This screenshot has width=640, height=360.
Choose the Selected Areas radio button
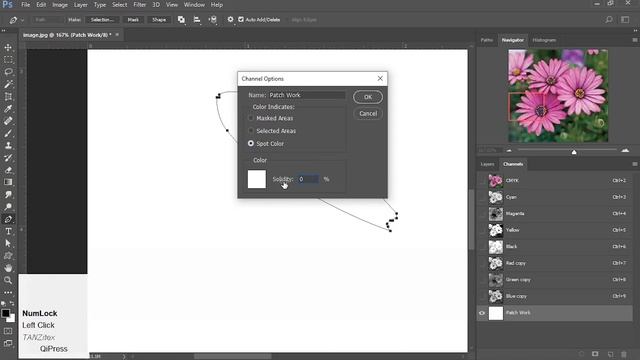coord(251,131)
